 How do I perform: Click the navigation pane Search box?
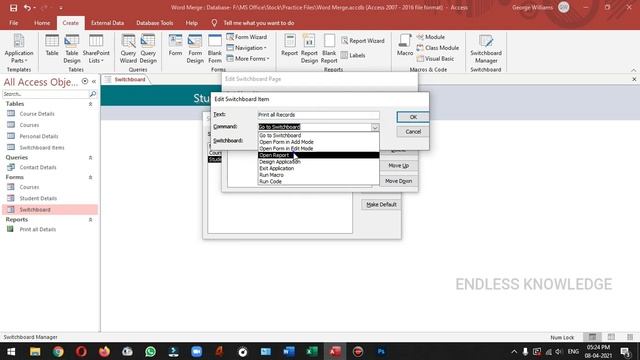point(46,94)
